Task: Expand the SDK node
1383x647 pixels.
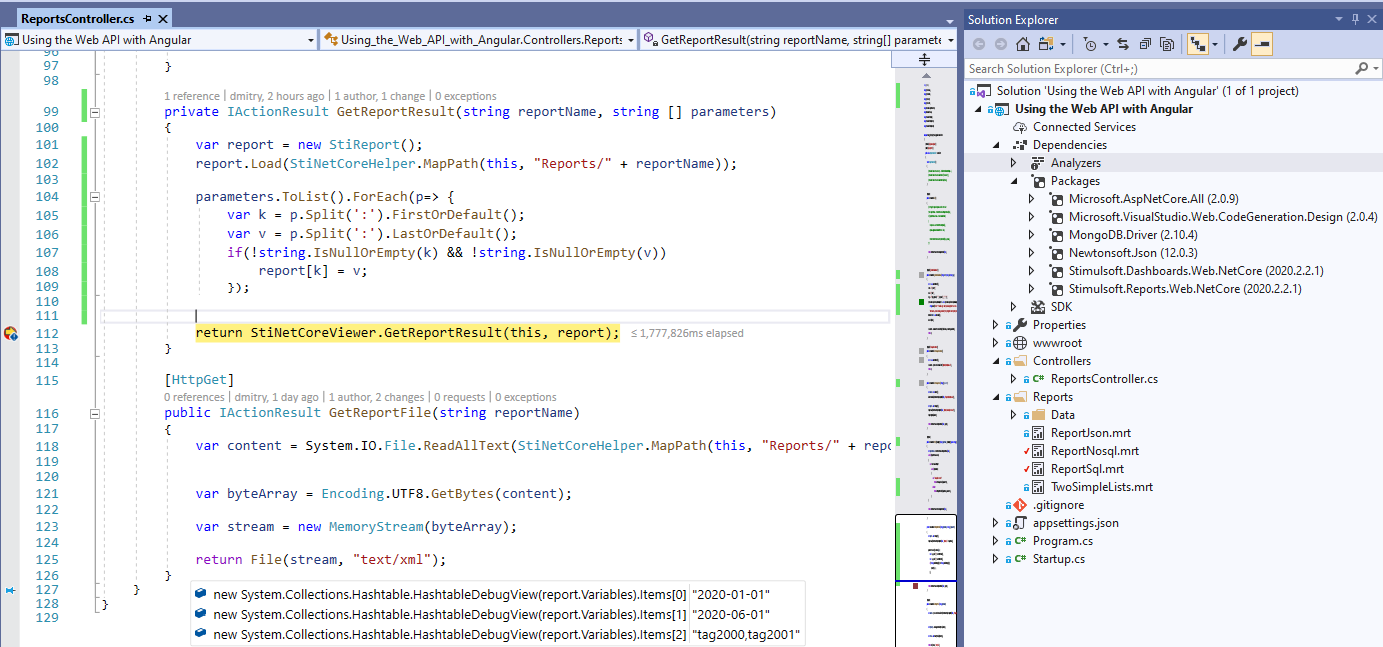Action: point(1013,307)
